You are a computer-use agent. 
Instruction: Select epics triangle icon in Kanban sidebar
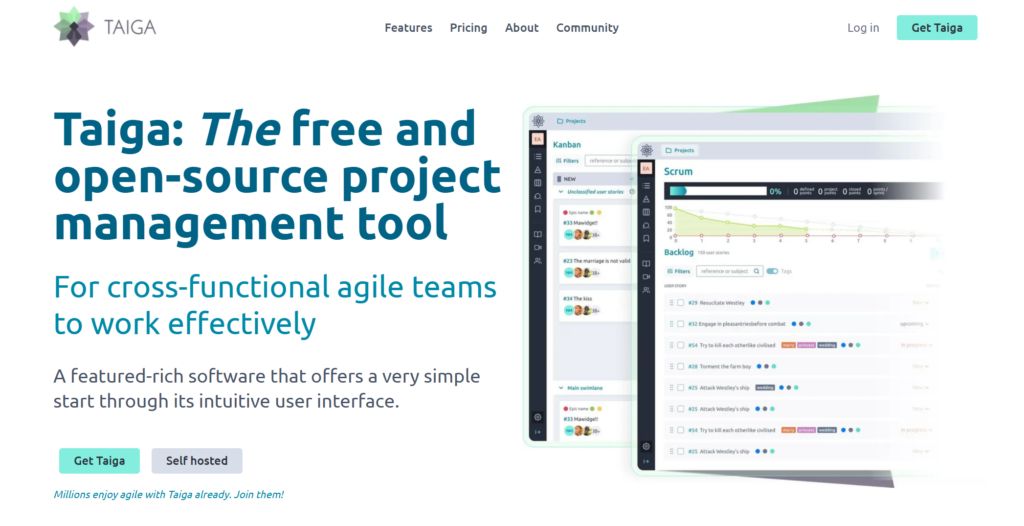coord(537,170)
